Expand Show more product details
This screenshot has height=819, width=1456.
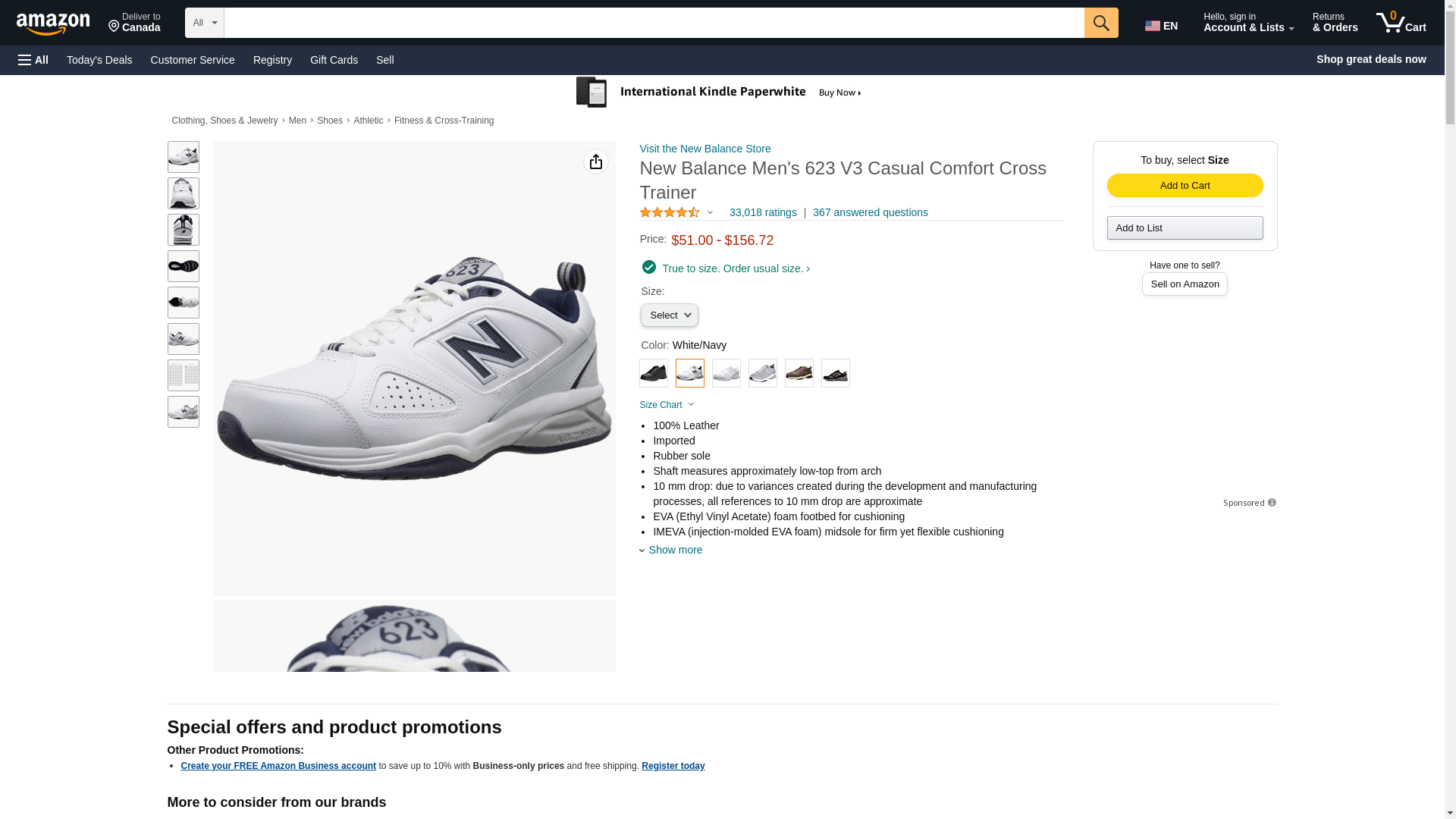pos(671,550)
